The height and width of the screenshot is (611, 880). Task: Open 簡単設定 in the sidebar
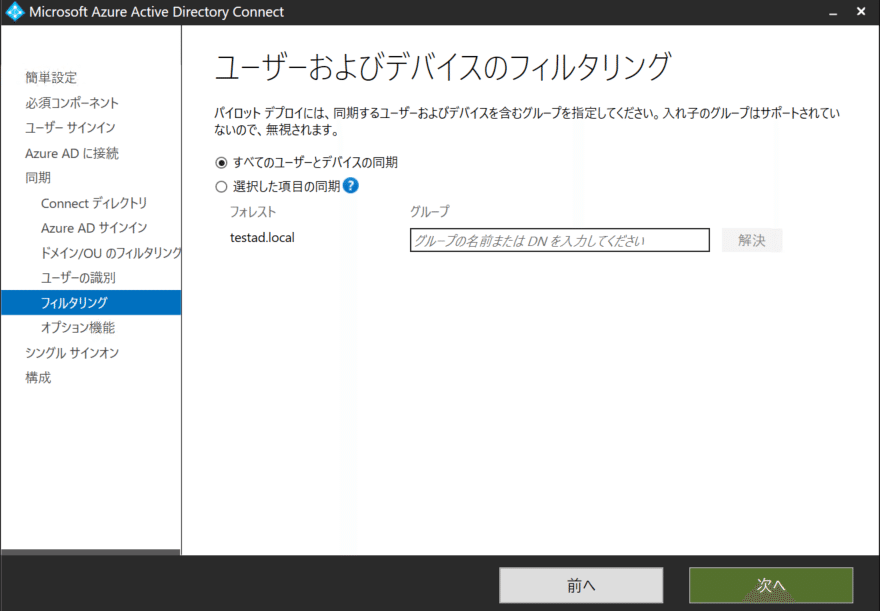tap(51, 77)
